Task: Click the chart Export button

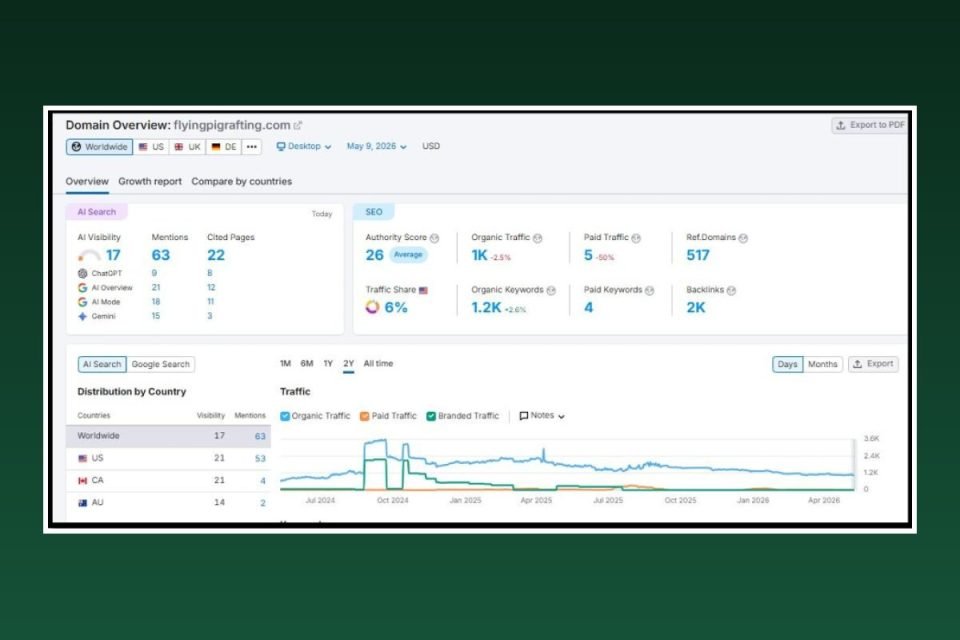Action: [x=873, y=364]
